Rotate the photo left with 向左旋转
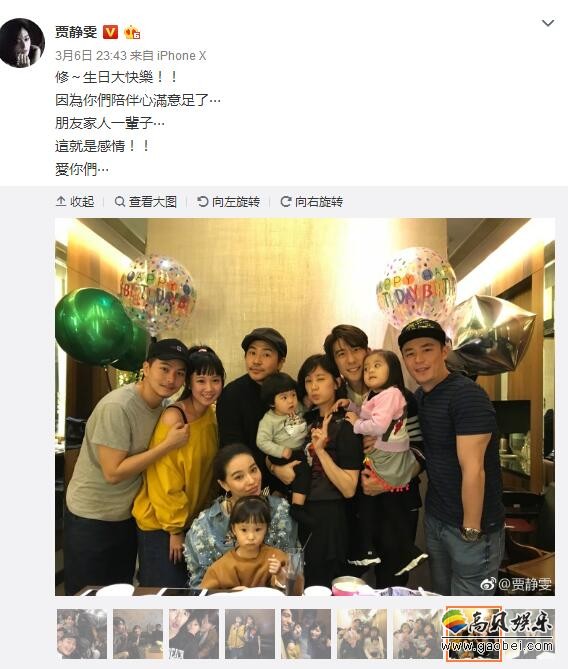Screen dimensions: 568x669 (229, 201)
